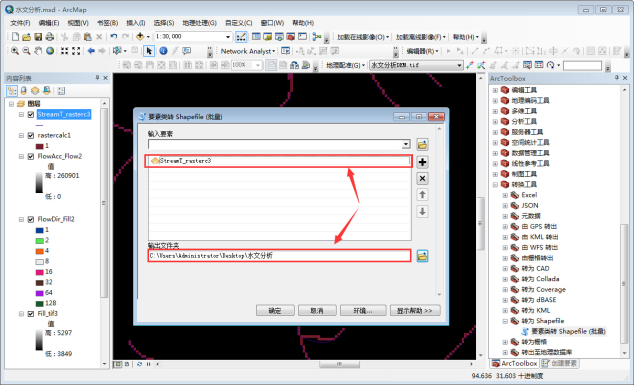Select the Zoom In magnifier tool
This screenshot has width=634, height=386.
(15, 51)
